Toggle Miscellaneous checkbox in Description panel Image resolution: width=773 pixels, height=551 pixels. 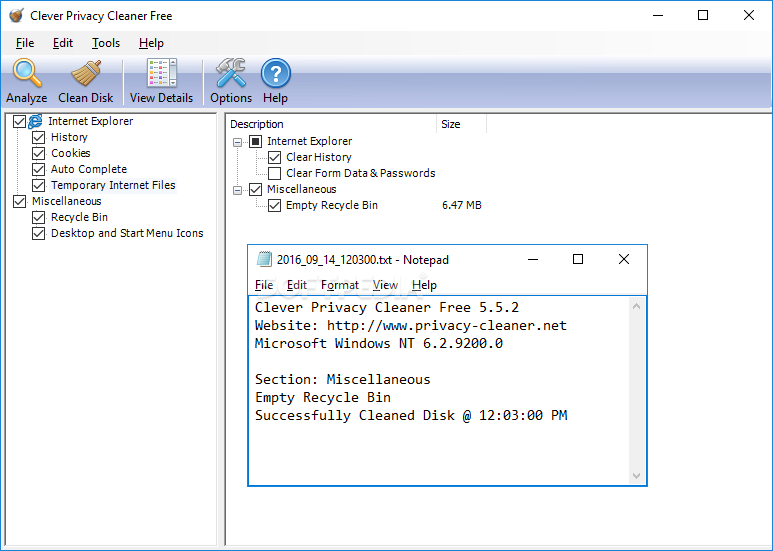click(x=255, y=189)
